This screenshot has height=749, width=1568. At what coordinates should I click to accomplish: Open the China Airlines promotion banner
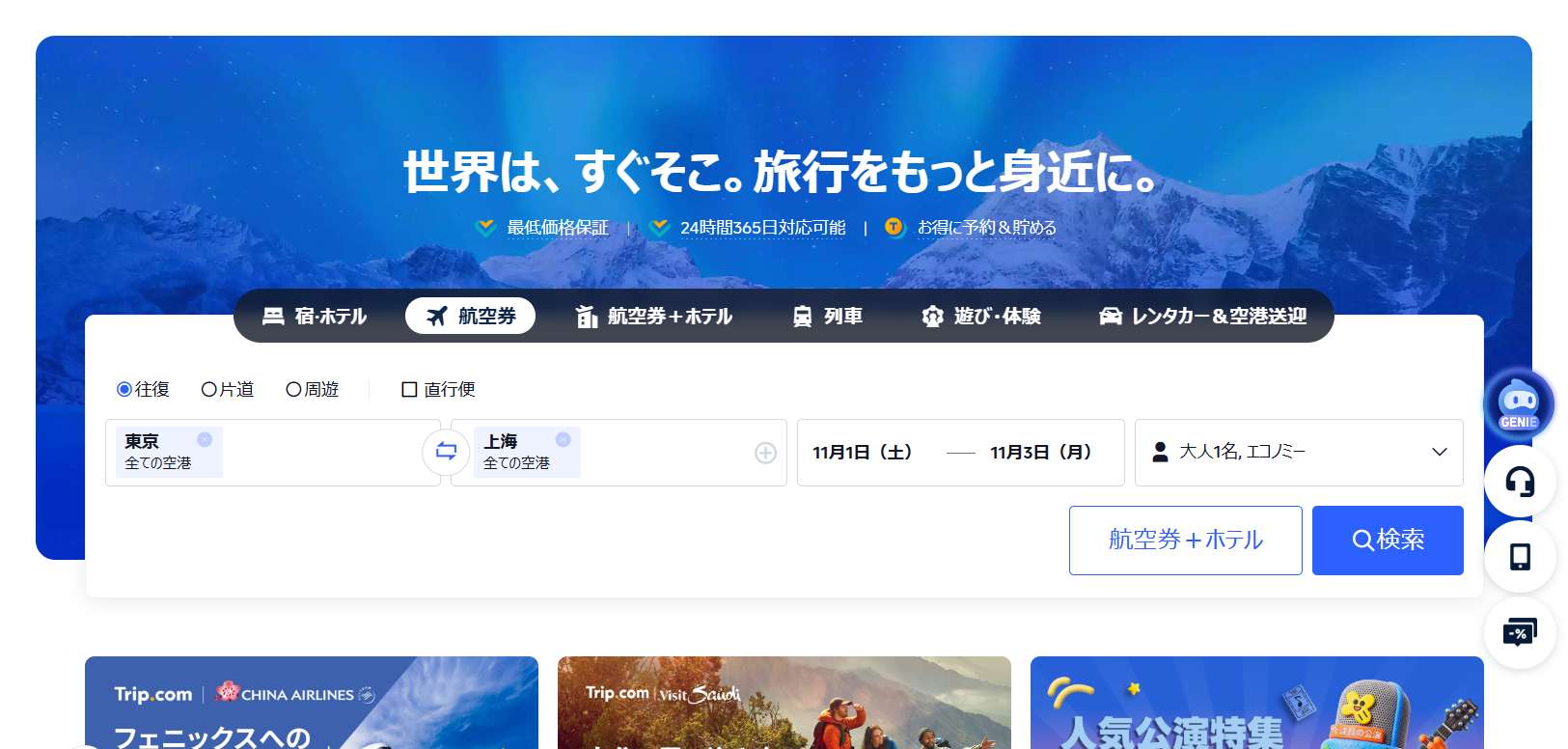click(312, 703)
